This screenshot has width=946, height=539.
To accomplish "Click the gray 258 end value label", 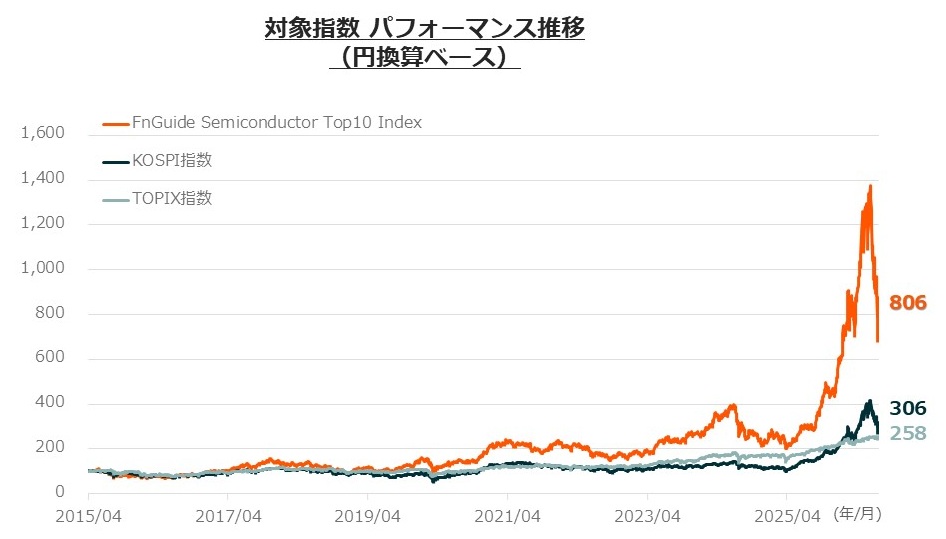I will pyautogui.click(x=908, y=433).
